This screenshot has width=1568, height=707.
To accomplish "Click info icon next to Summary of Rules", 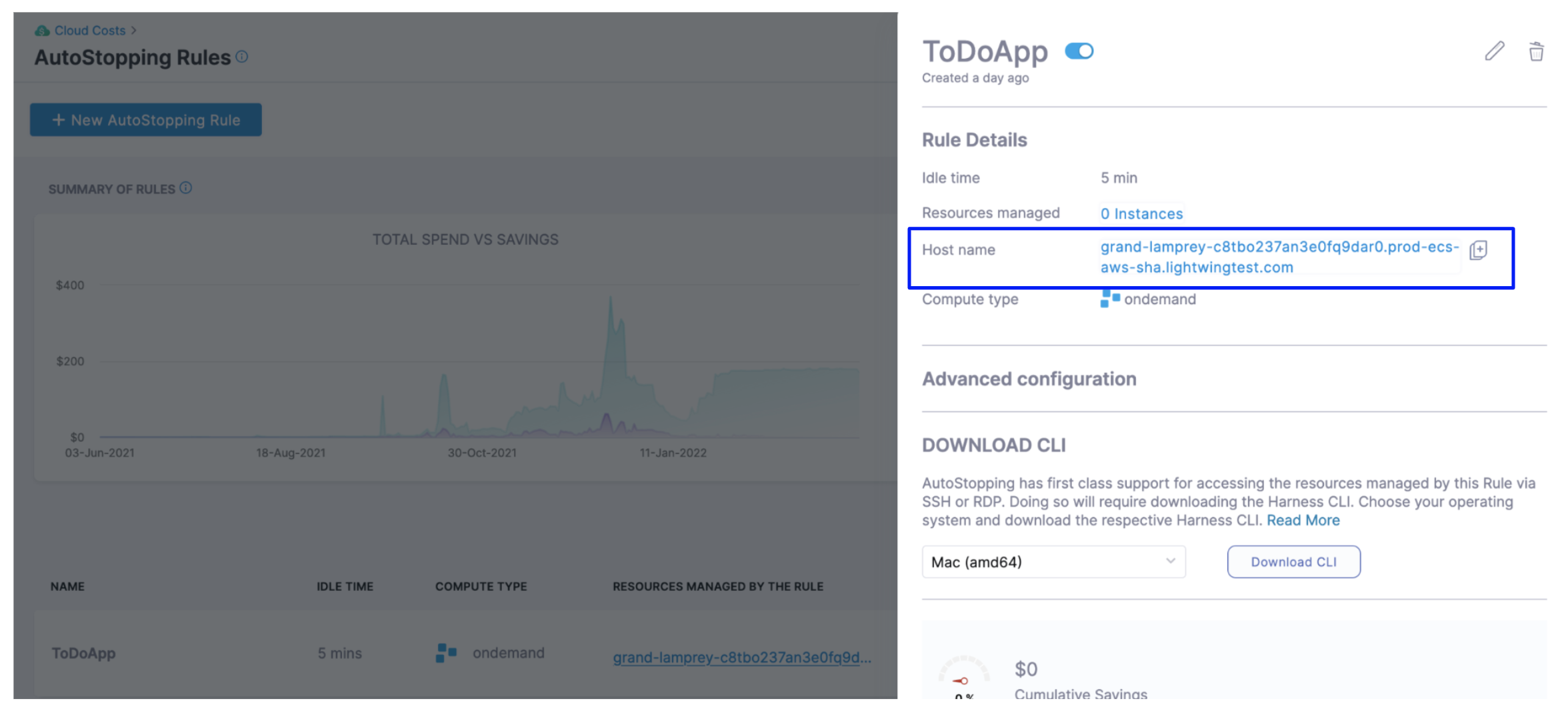I will 186,188.
